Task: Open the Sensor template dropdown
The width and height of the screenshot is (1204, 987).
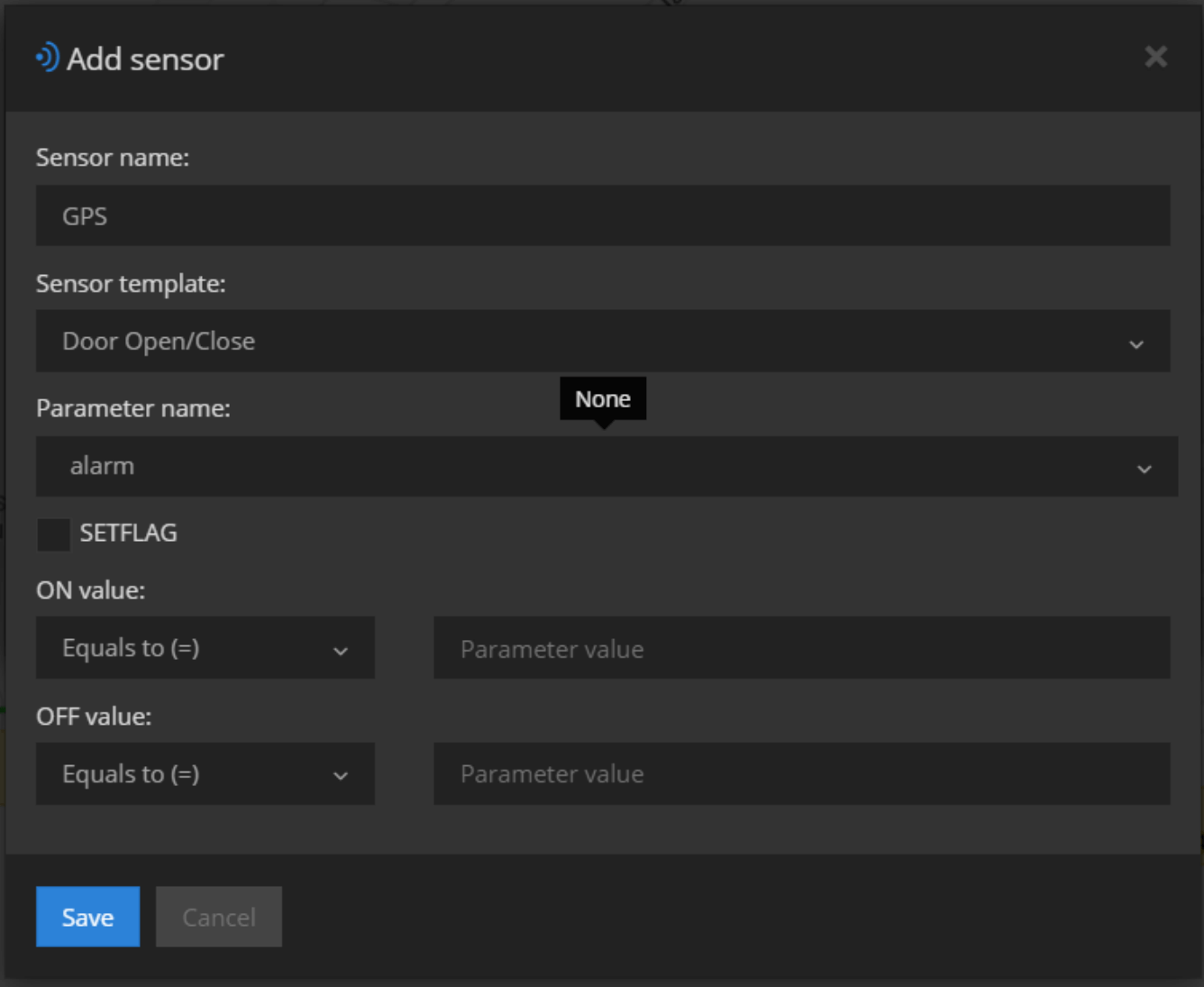Action: (x=603, y=341)
